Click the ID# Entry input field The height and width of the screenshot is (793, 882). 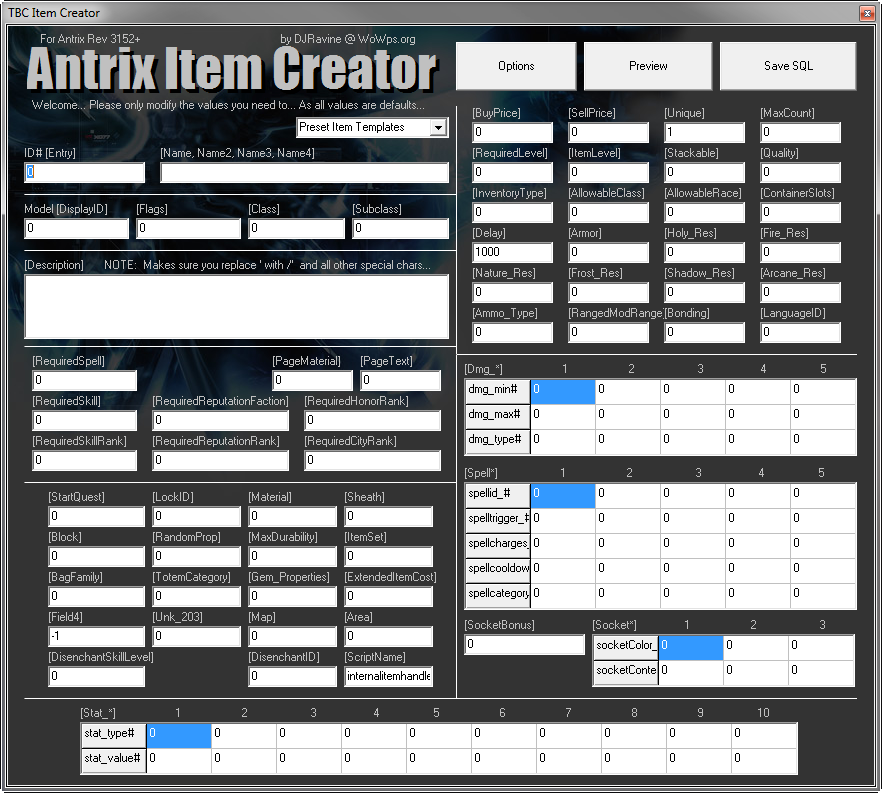84,172
